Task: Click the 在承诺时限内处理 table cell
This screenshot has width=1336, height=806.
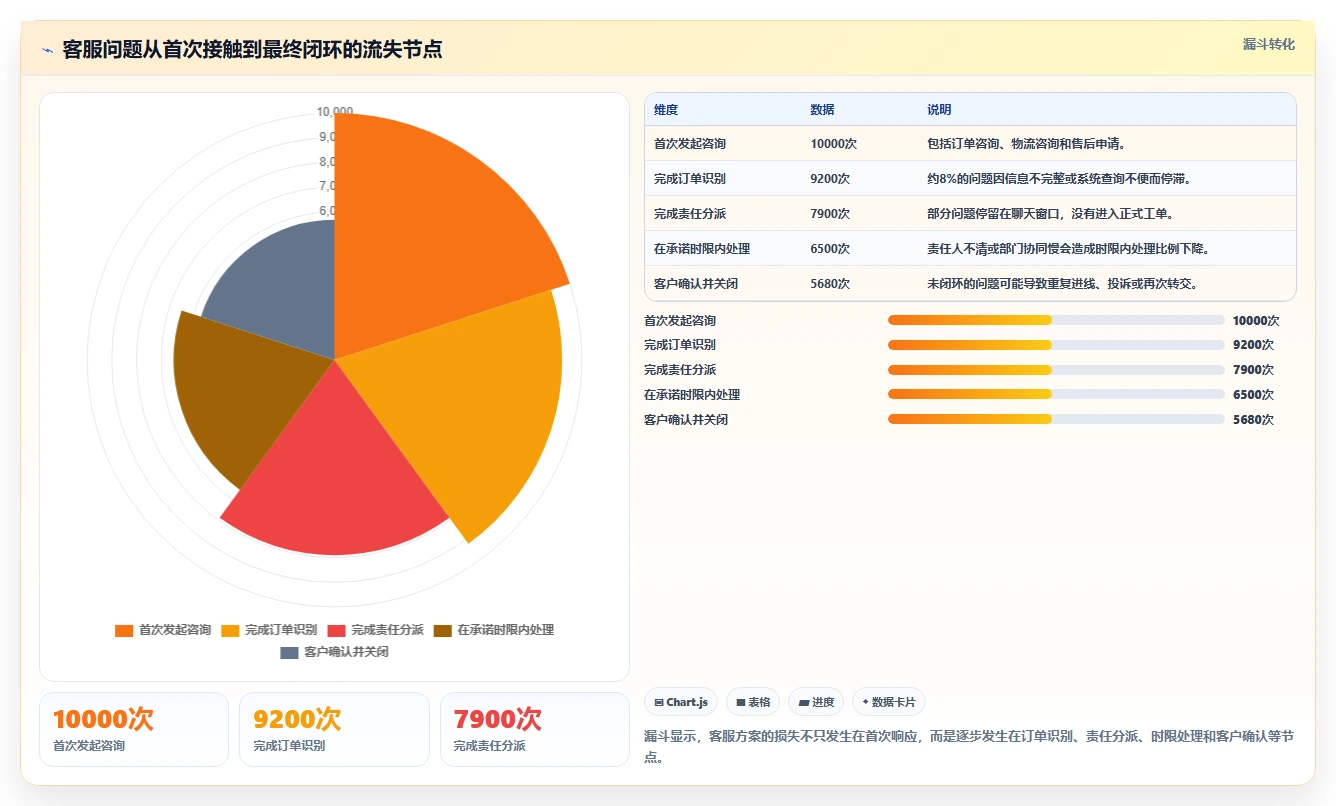Action: point(702,249)
